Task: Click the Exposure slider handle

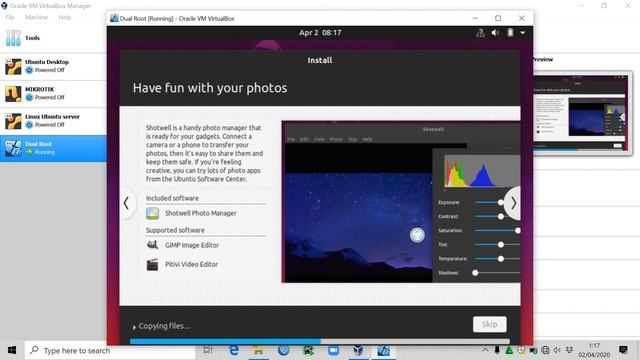Action: 500,202
